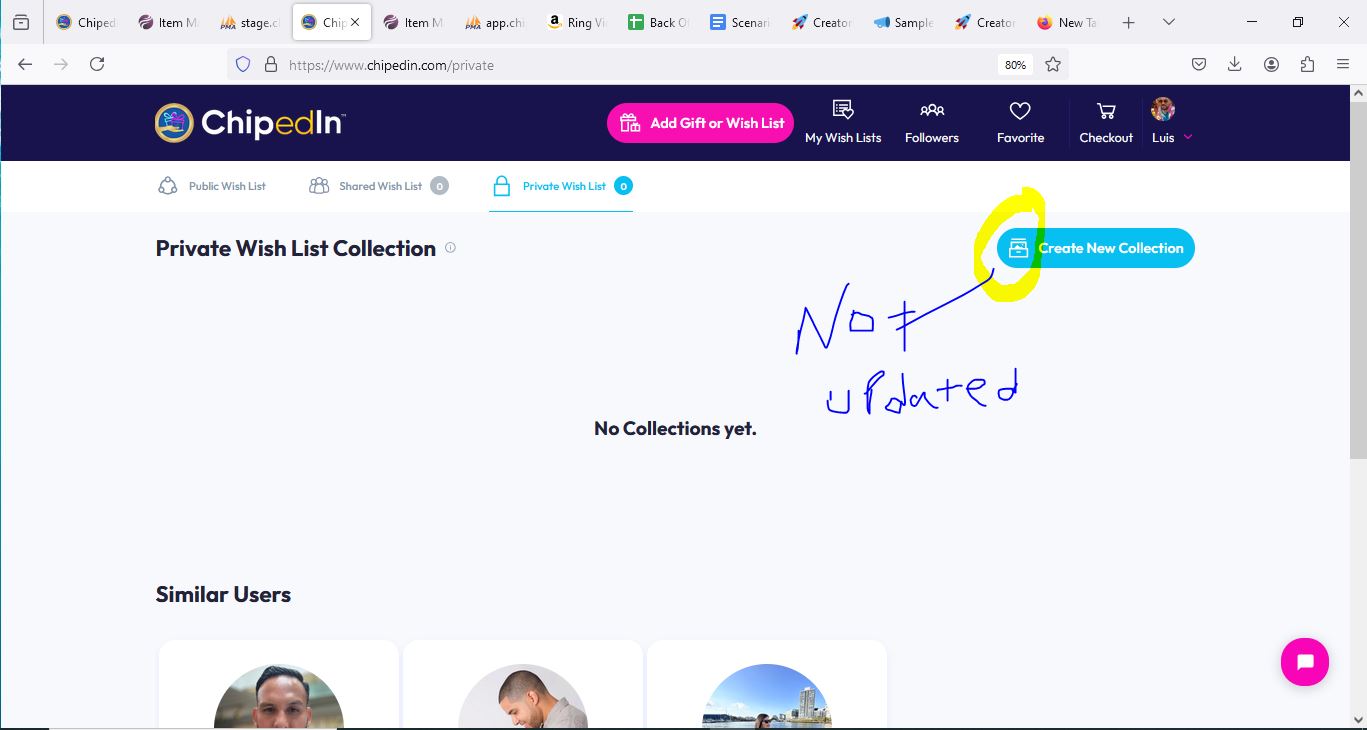The height and width of the screenshot is (730, 1367).
Task: Open the Firefox account icon
Action: (x=1271, y=64)
